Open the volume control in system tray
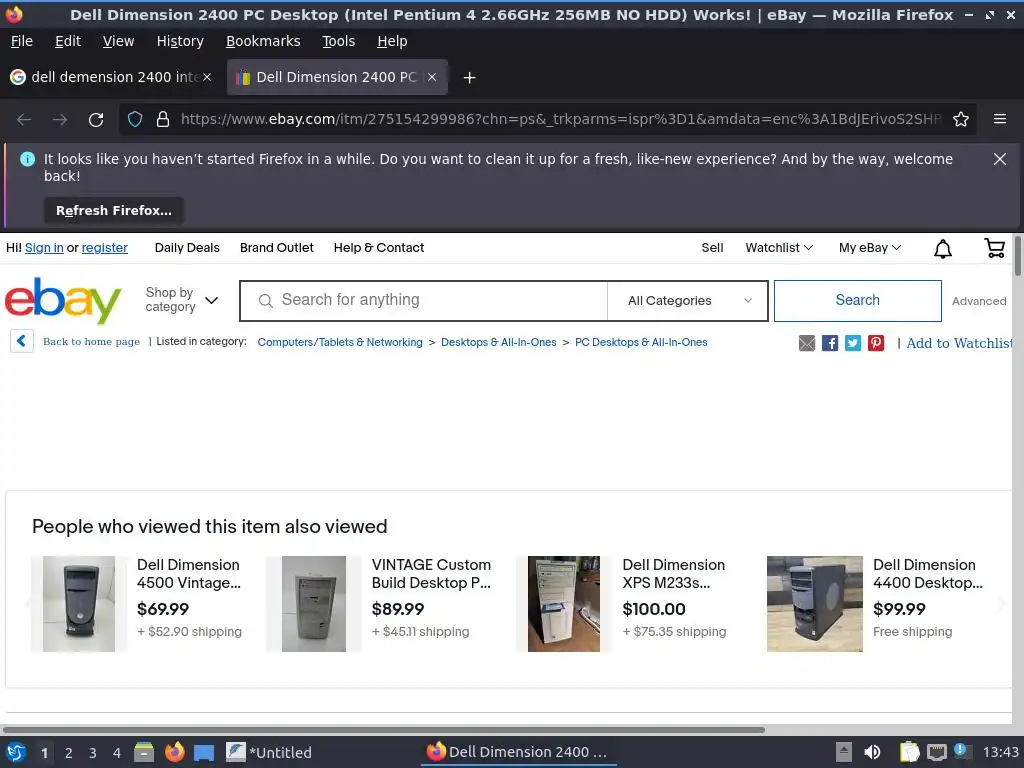Image resolution: width=1024 pixels, height=768 pixels. click(x=872, y=752)
